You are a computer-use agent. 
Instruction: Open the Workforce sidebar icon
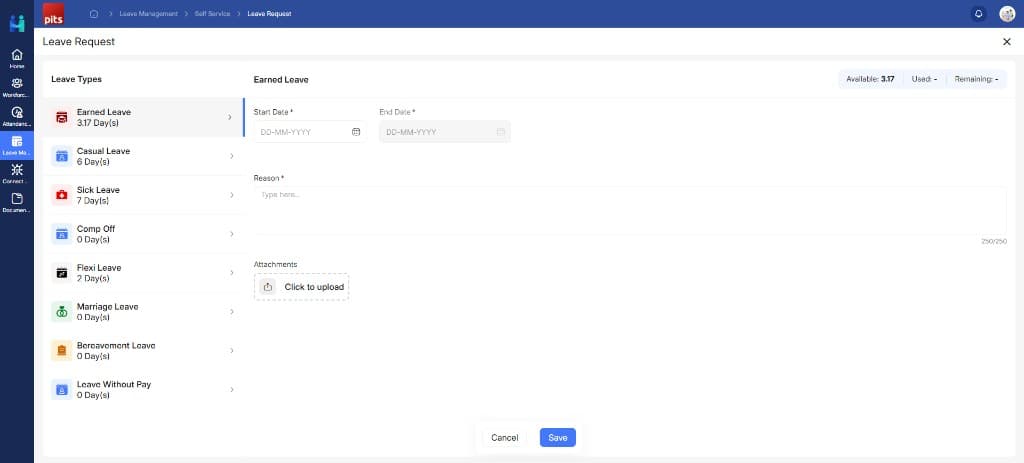pyautogui.click(x=17, y=88)
